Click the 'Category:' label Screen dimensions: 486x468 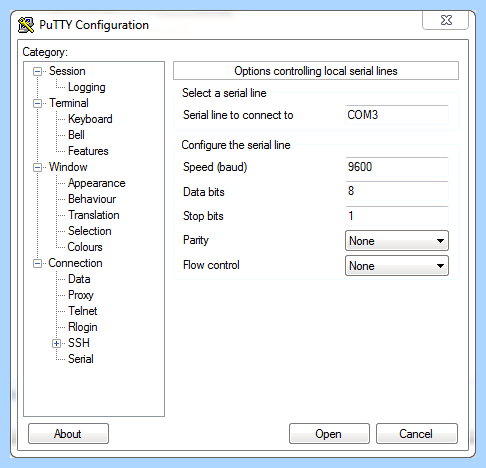pyautogui.click(x=45, y=52)
